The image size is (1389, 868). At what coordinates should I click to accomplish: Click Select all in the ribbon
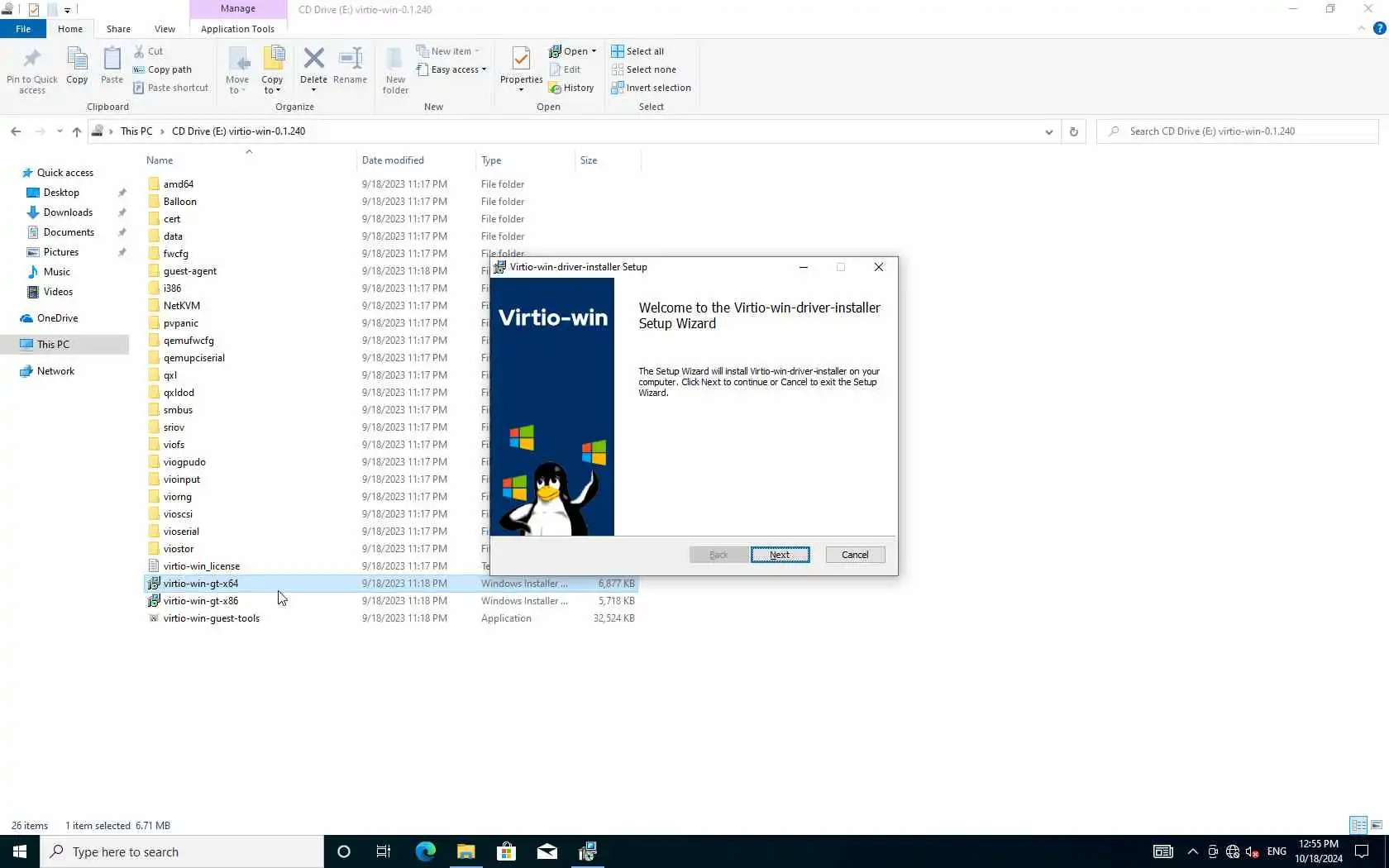637,51
